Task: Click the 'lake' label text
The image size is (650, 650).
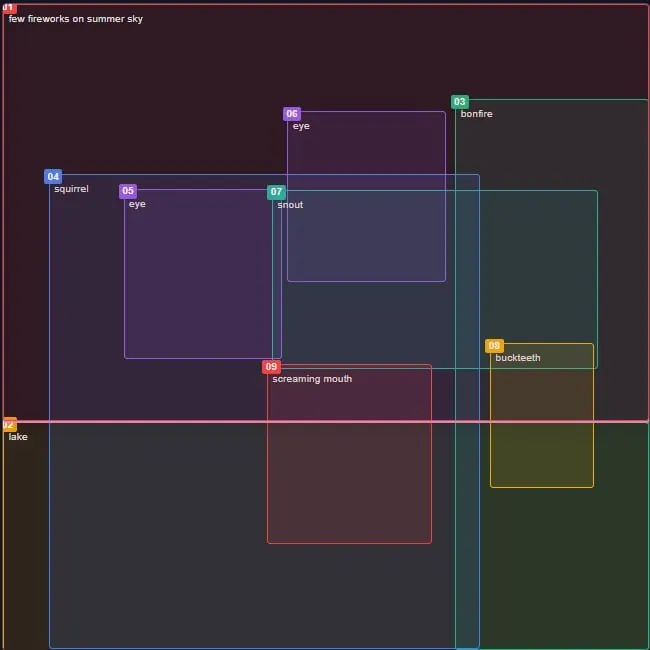Action: (x=18, y=437)
